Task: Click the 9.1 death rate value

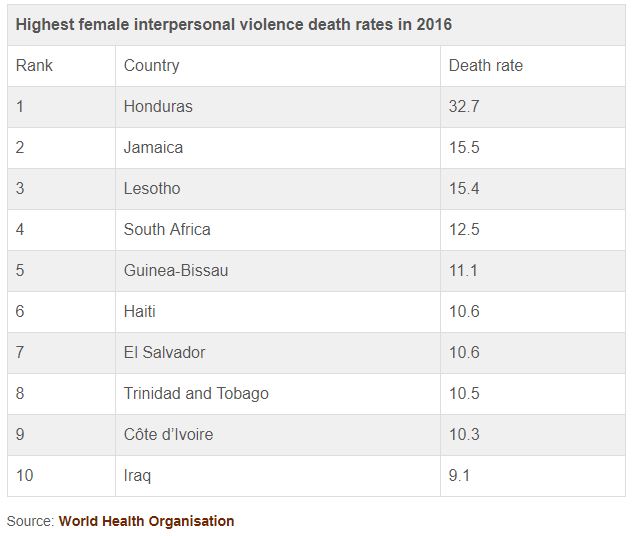Action: (x=460, y=475)
